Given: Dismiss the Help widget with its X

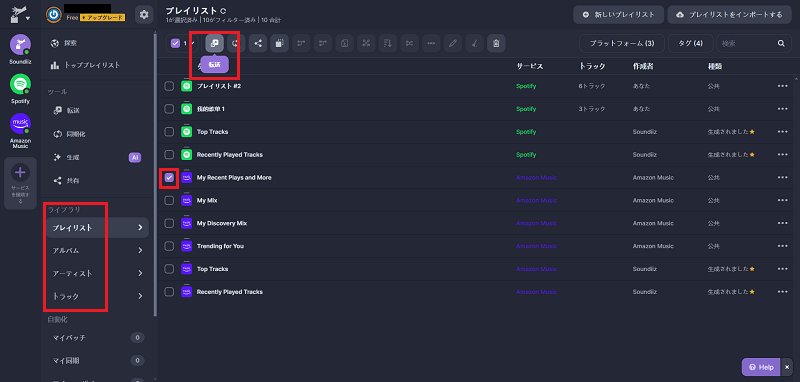Looking at the screenshot, I should click(x=787, y=367).
